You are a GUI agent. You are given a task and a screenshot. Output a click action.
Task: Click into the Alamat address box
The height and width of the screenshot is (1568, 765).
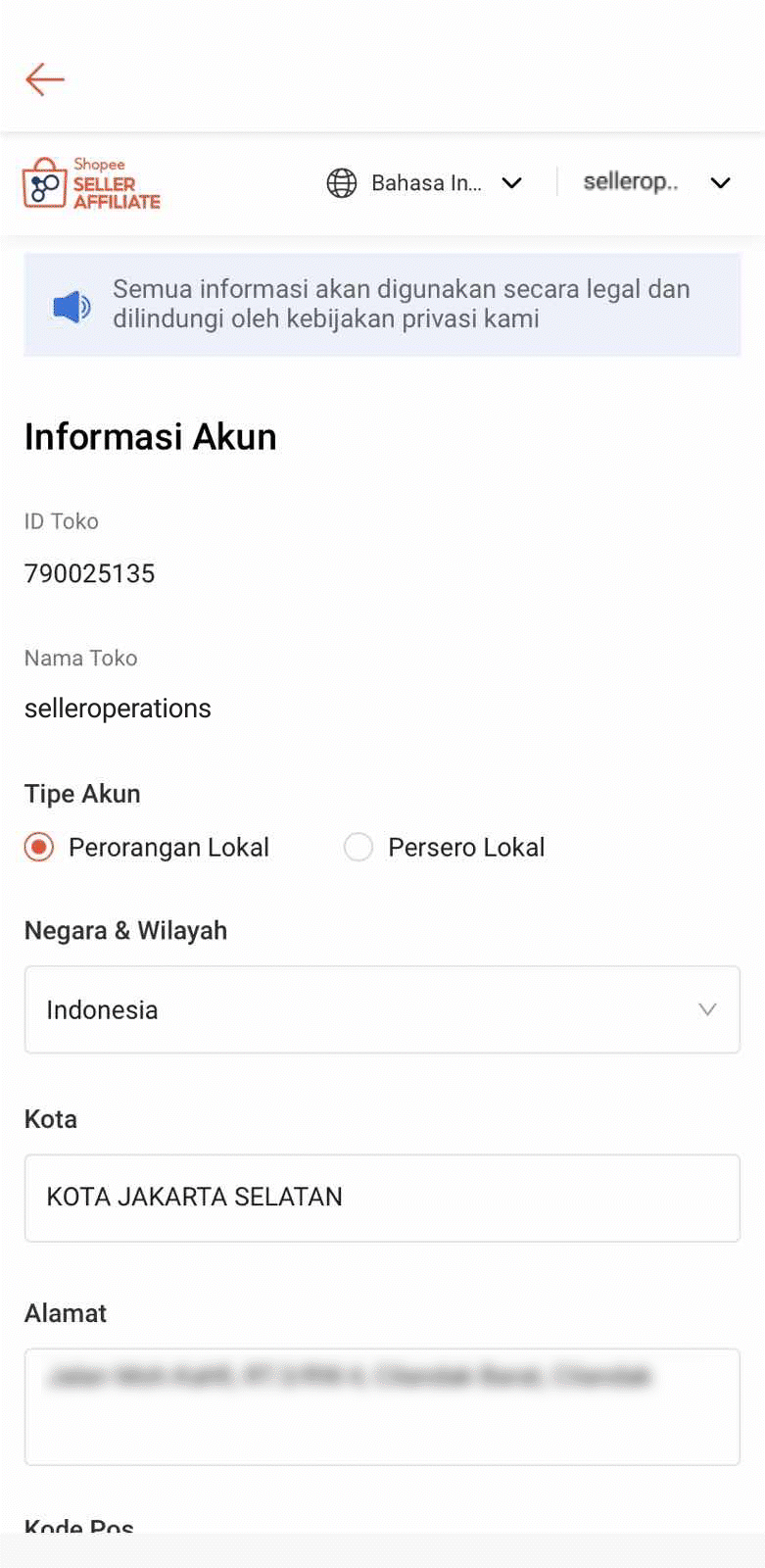[x=382, y=1406]
